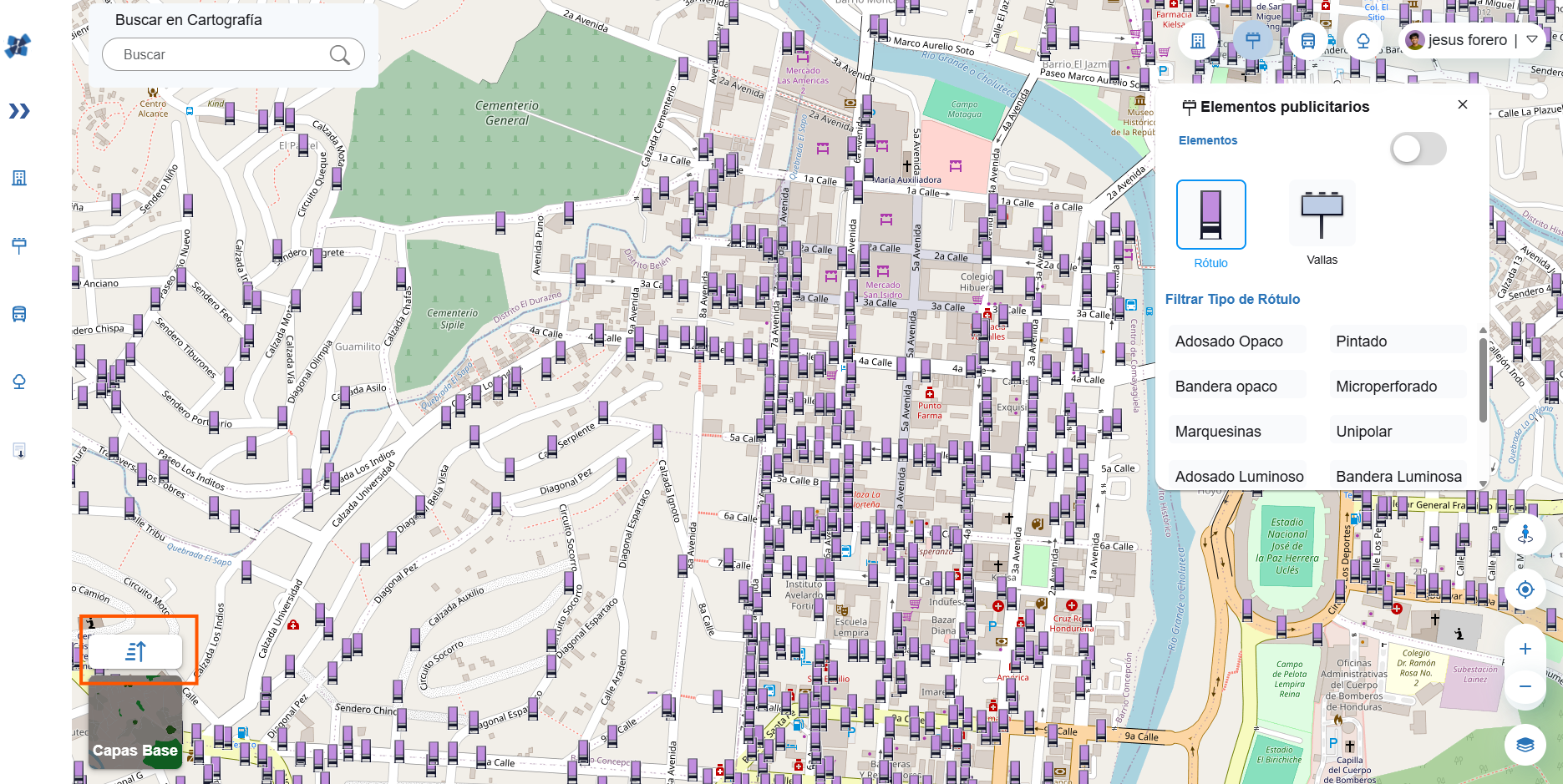Open the jesus forero user dropdown
Viewport: 1563px width, 784px height.
coord(1532,40)
